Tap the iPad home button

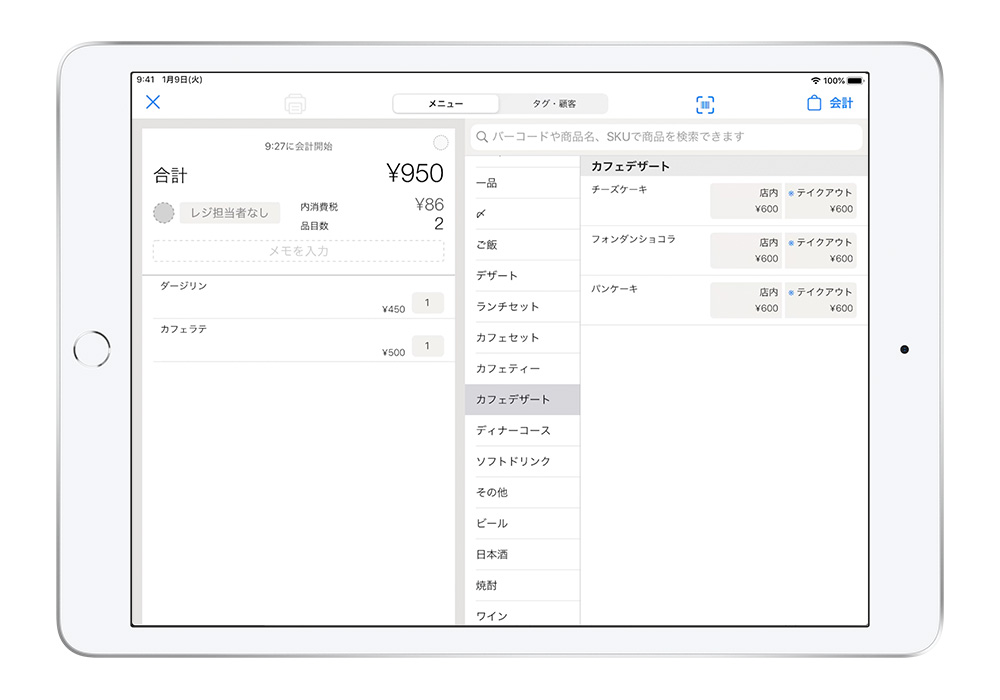click(92, 349)
